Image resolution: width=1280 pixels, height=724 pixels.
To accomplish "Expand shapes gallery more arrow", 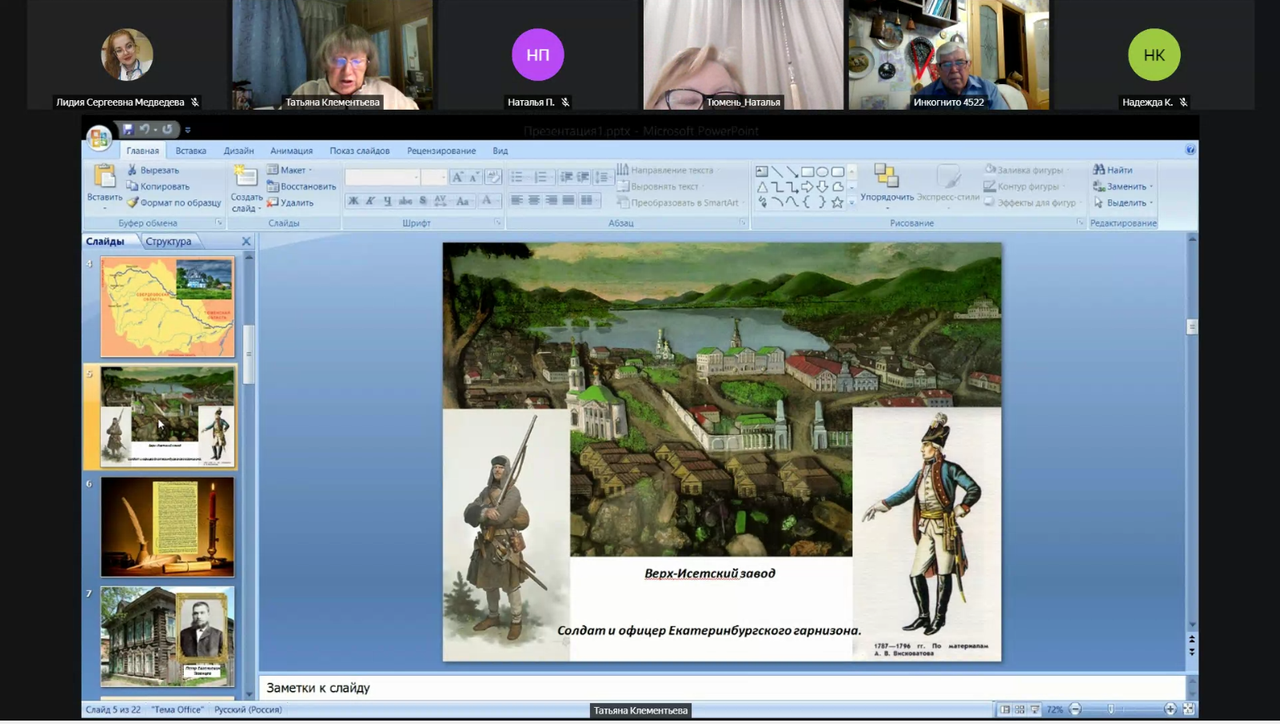I will (852, 202).
